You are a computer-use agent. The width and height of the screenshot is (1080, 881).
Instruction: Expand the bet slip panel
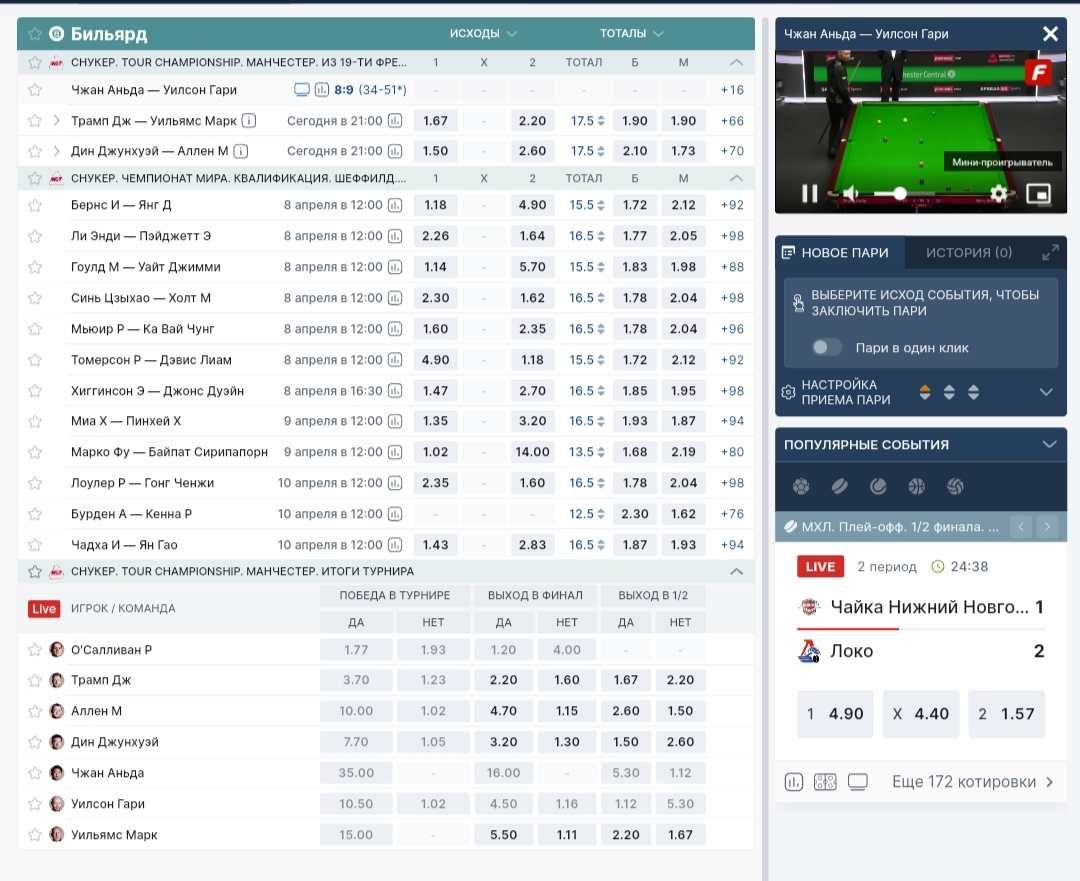point(1050,253)
